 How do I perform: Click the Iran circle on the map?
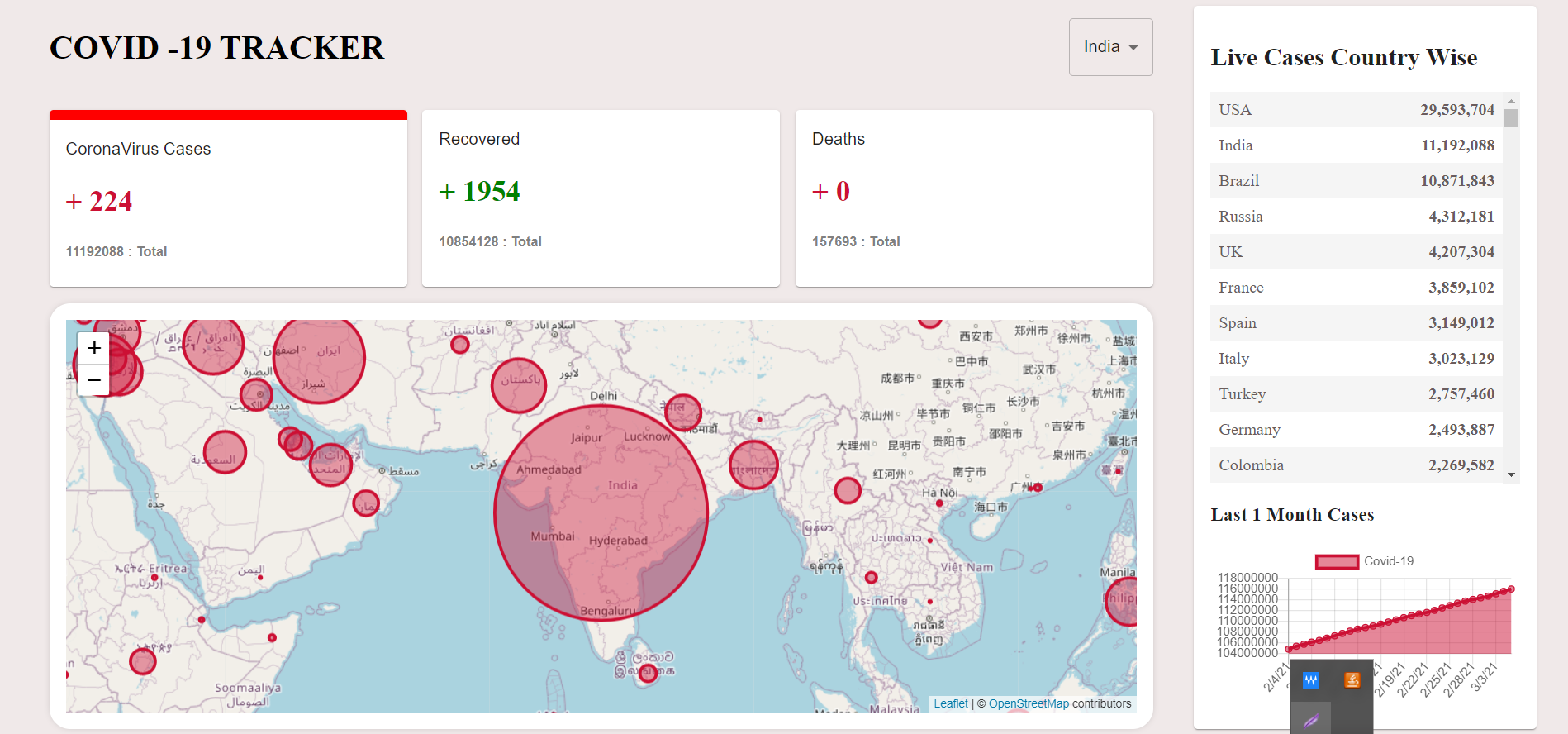[319, 357]
